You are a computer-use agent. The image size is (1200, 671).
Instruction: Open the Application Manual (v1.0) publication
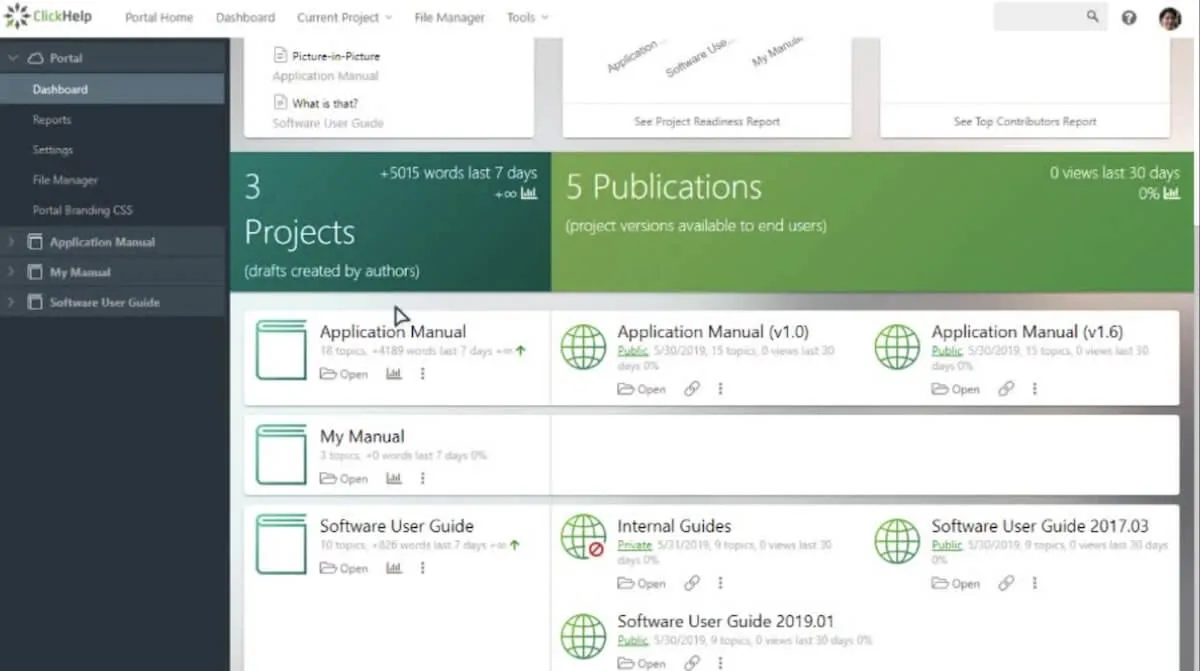click(x=642, y=389)
